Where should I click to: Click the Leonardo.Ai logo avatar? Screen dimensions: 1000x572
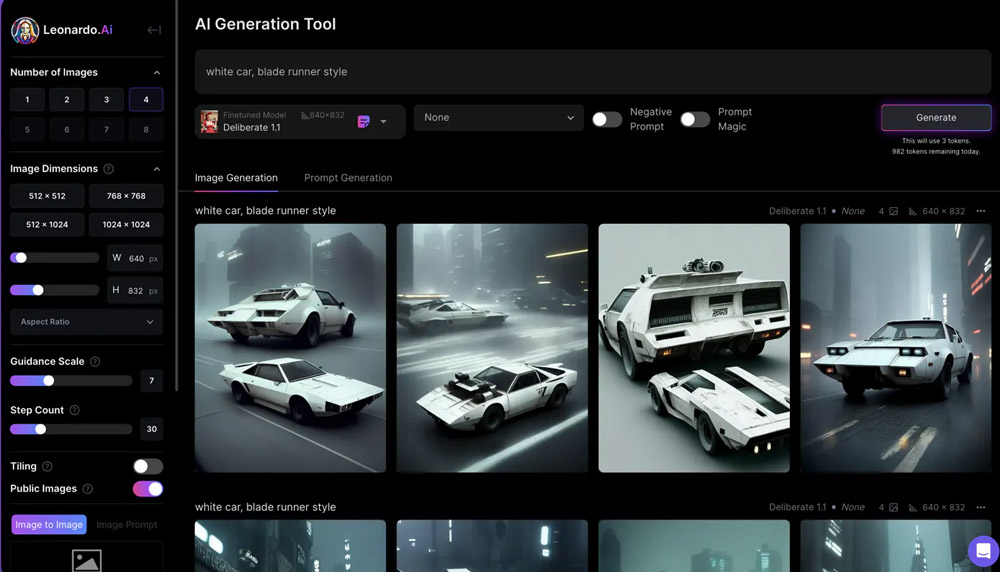coord(25,30)
